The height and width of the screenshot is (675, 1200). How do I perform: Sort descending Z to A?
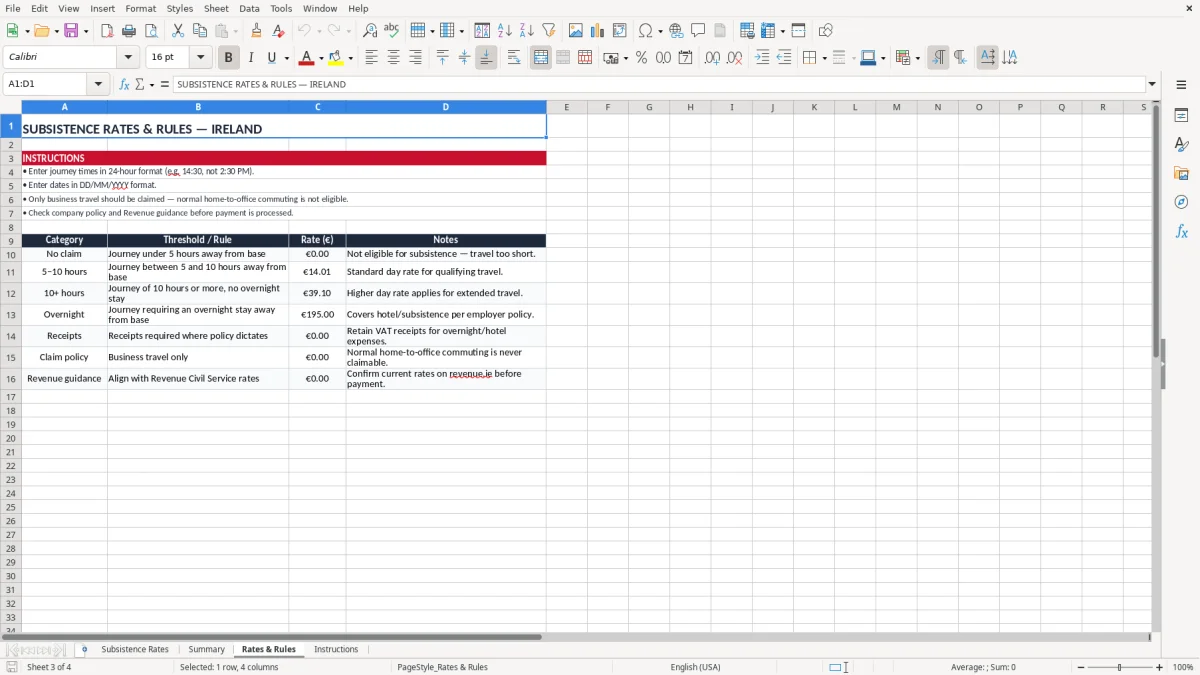pos(527,31)
